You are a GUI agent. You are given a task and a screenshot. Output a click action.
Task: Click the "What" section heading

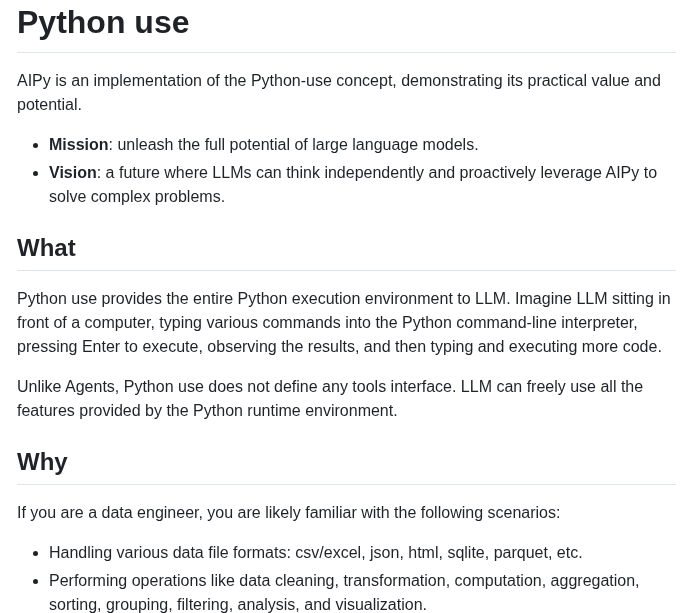point(46,248)
